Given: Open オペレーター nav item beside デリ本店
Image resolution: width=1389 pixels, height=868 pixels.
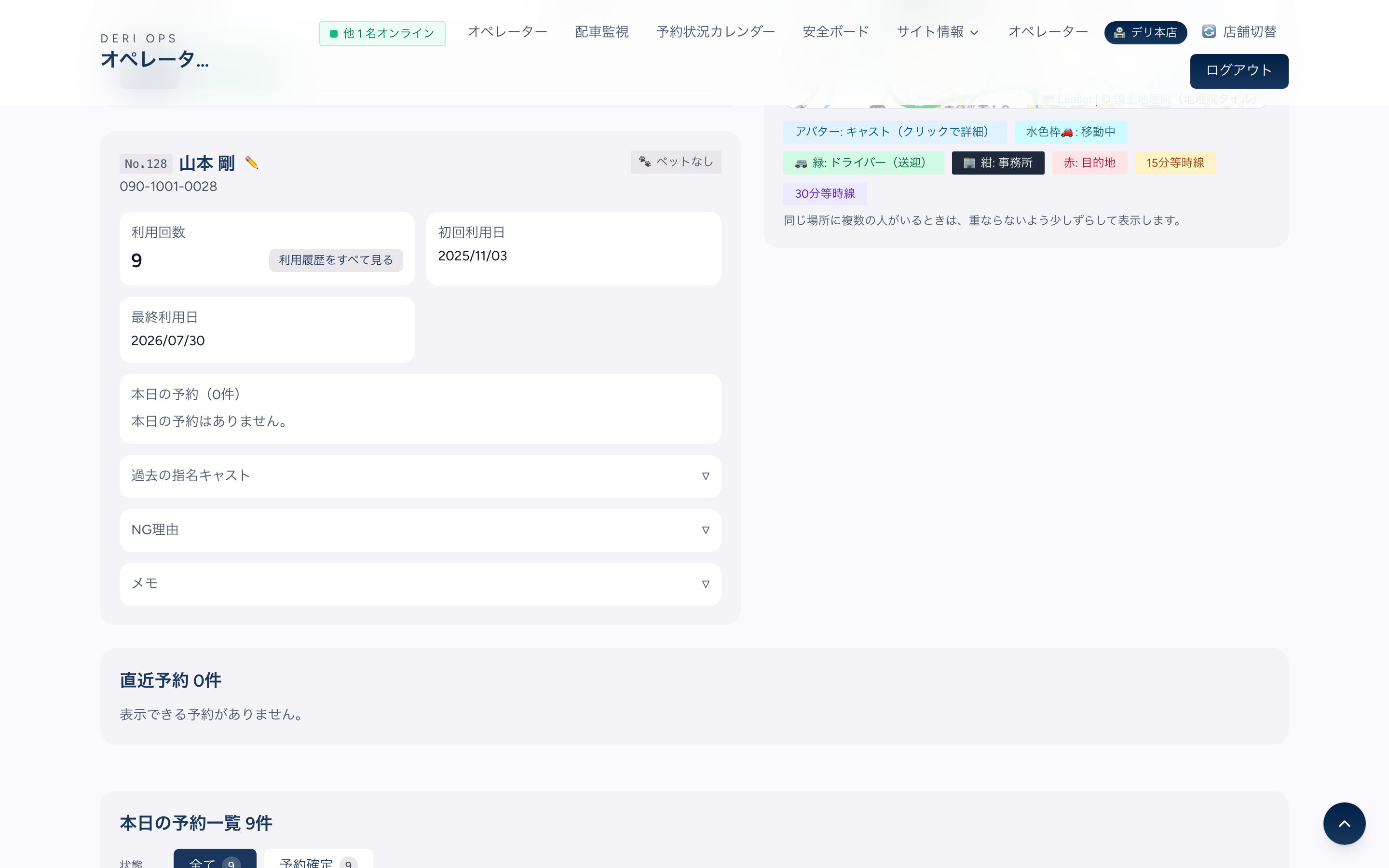Looking at the screenshot, I should pyautogui.click(x=1048, y=32).
